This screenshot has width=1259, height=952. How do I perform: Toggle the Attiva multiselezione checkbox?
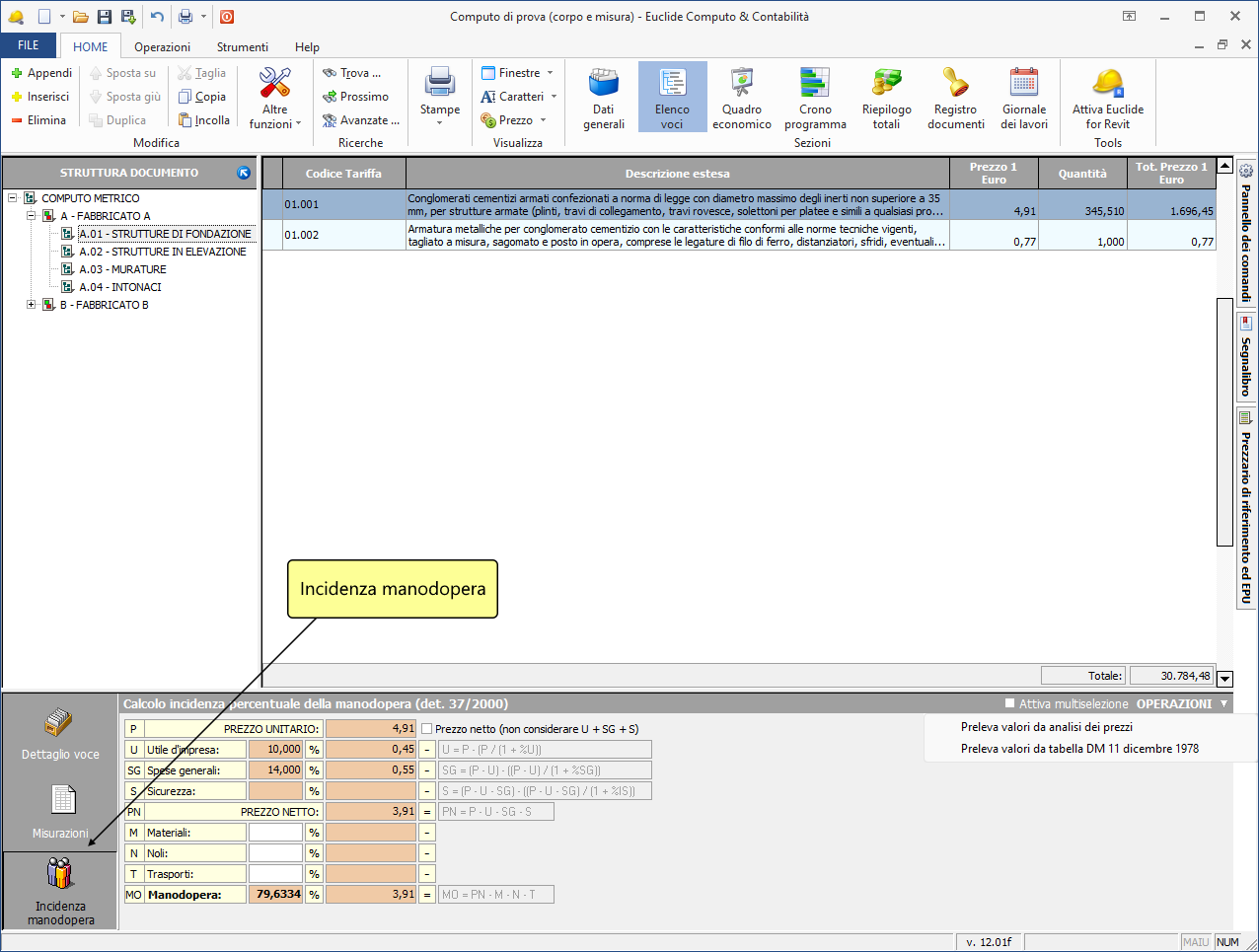1009,703
